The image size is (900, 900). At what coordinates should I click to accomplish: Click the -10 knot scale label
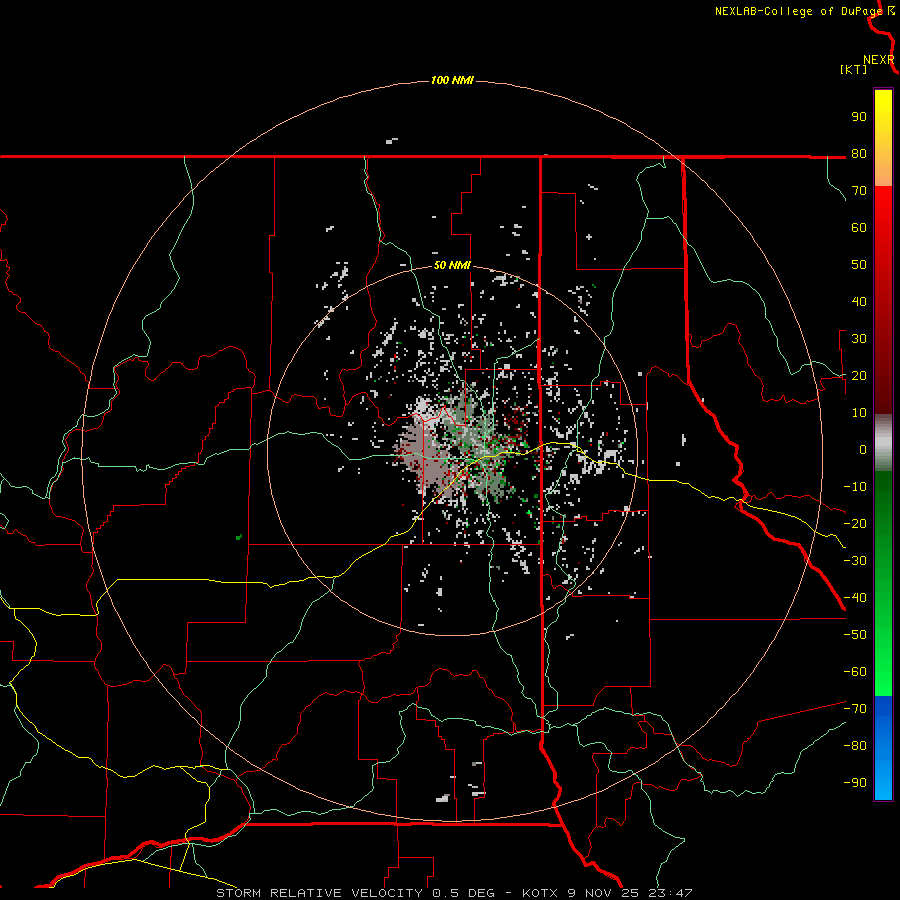point(855,487)
